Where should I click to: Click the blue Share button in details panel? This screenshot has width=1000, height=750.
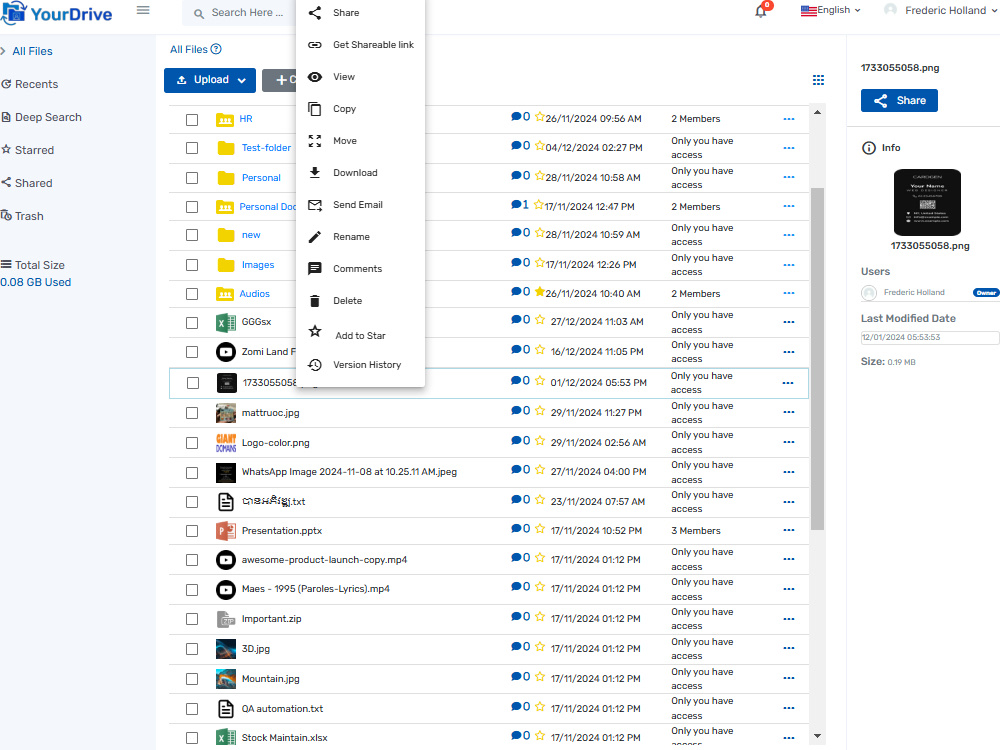coord(899,101)
